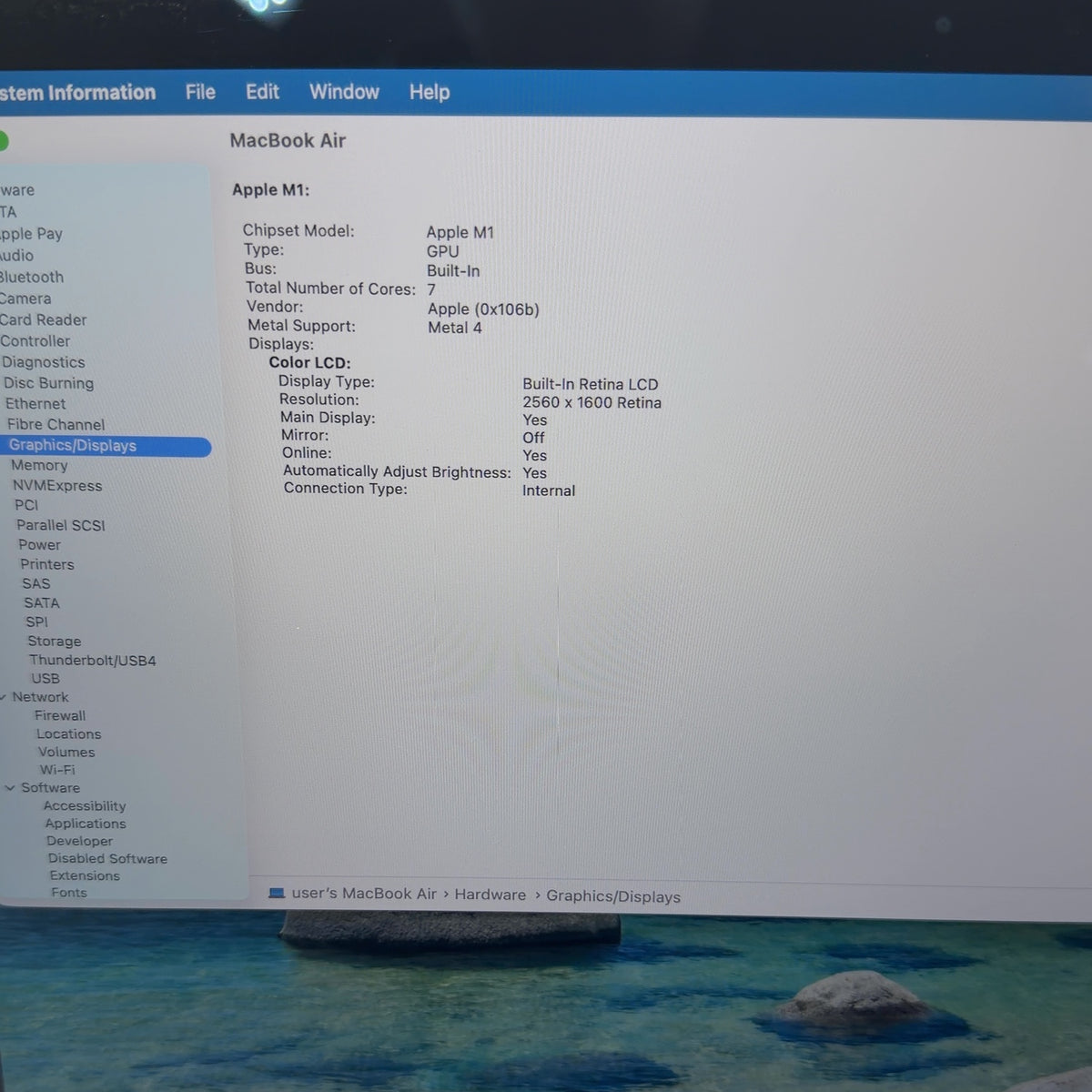Open the Edit menu

262,92
